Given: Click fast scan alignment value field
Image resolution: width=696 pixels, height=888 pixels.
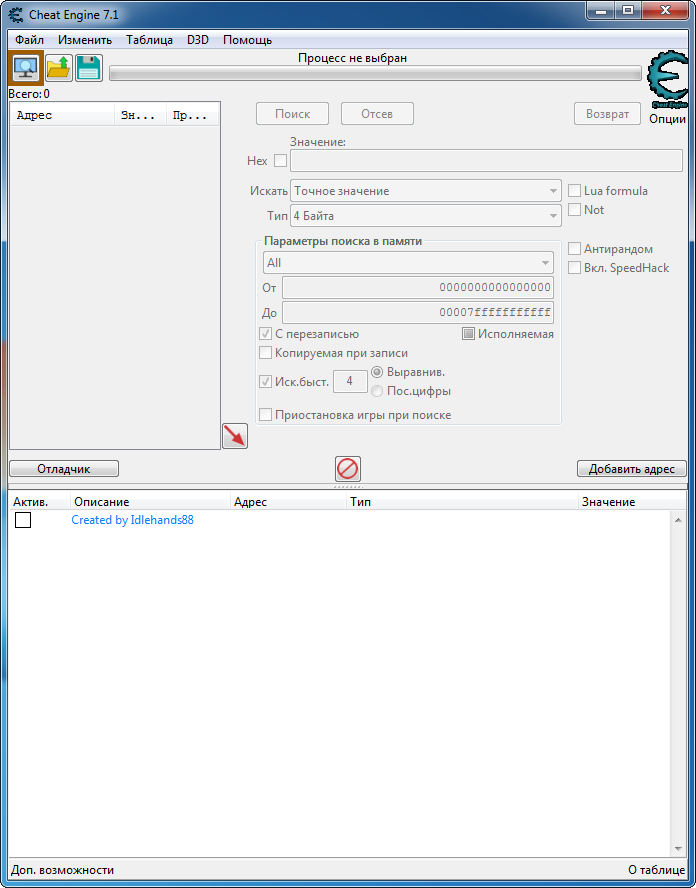Looking at the screenshot, I should 350,381.
